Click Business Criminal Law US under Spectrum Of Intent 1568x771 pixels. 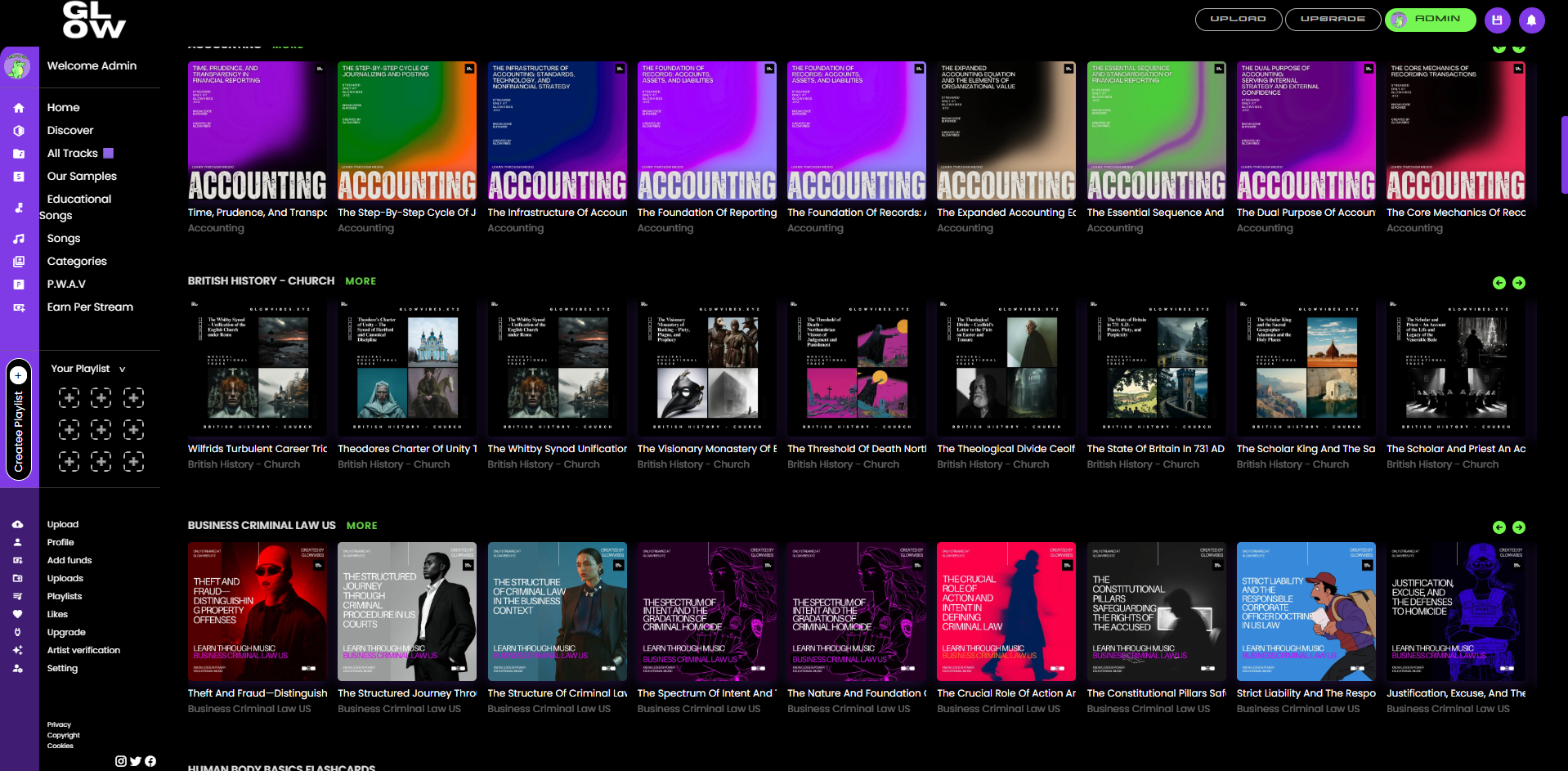coord(699,709)
